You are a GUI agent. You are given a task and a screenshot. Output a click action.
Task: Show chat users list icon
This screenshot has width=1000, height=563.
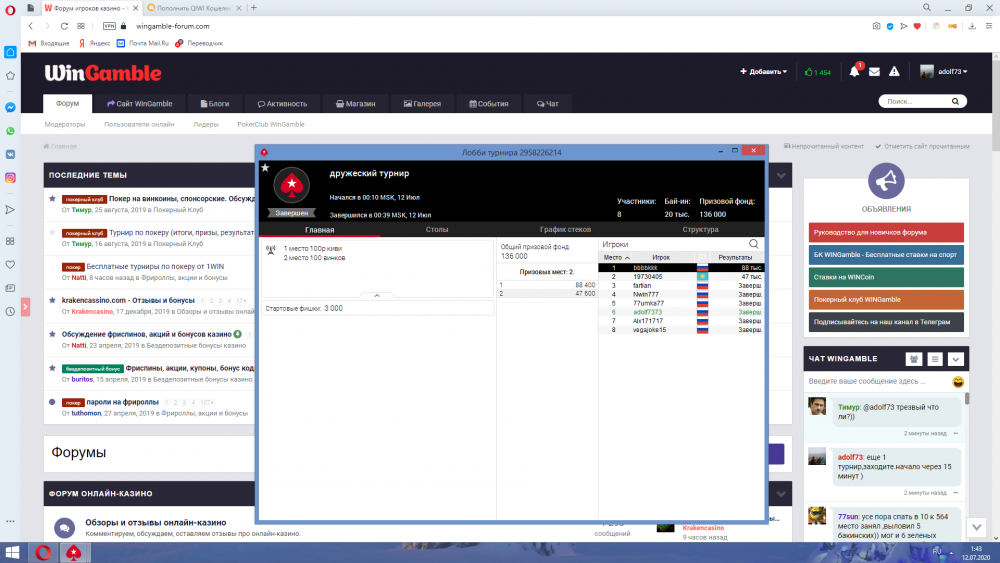(913, 359)
